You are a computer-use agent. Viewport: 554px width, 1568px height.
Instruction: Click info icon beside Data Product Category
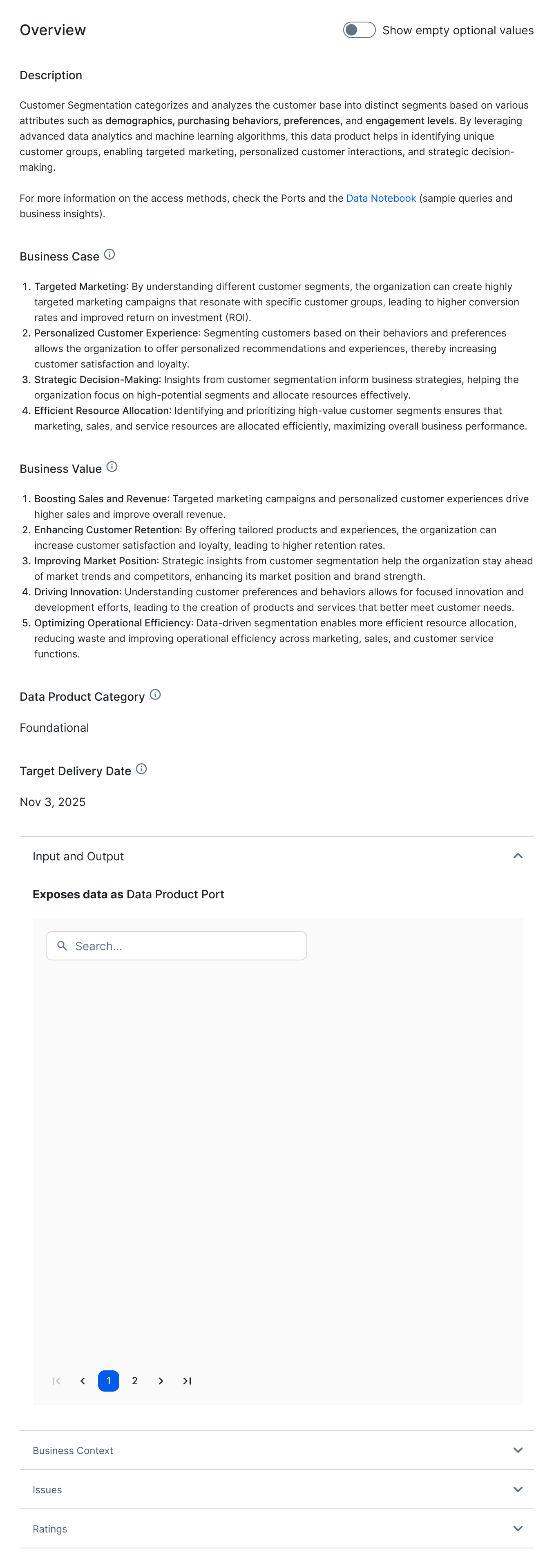[x=155, y=695]
